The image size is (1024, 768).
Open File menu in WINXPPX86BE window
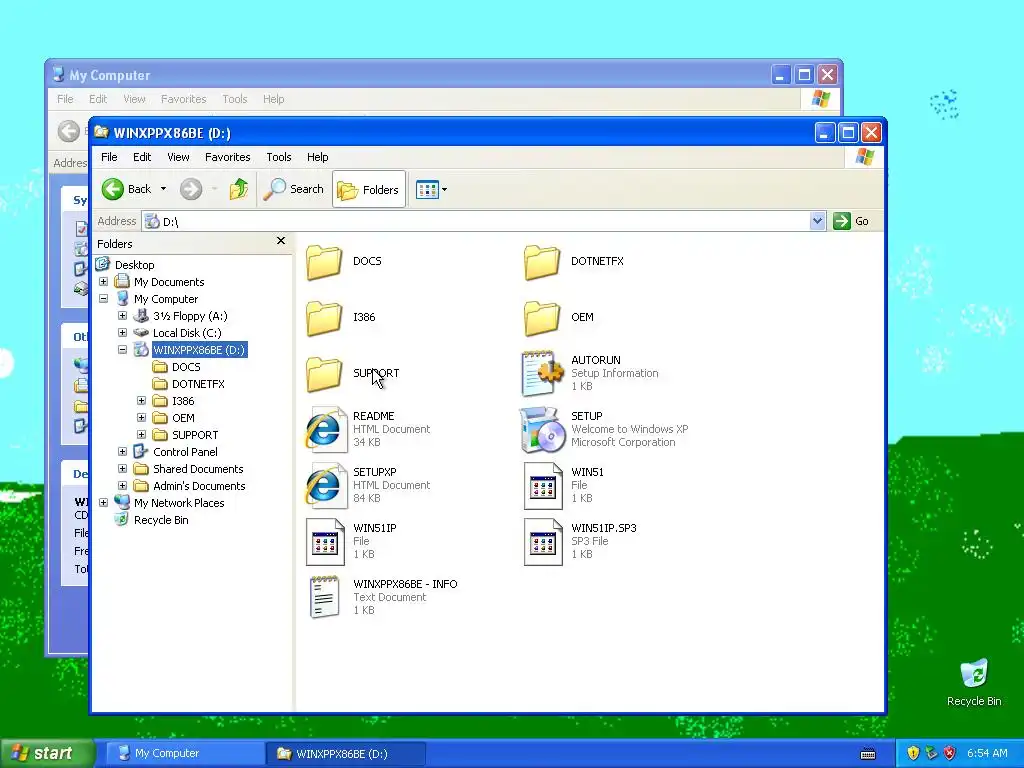[x=109, y=157]
